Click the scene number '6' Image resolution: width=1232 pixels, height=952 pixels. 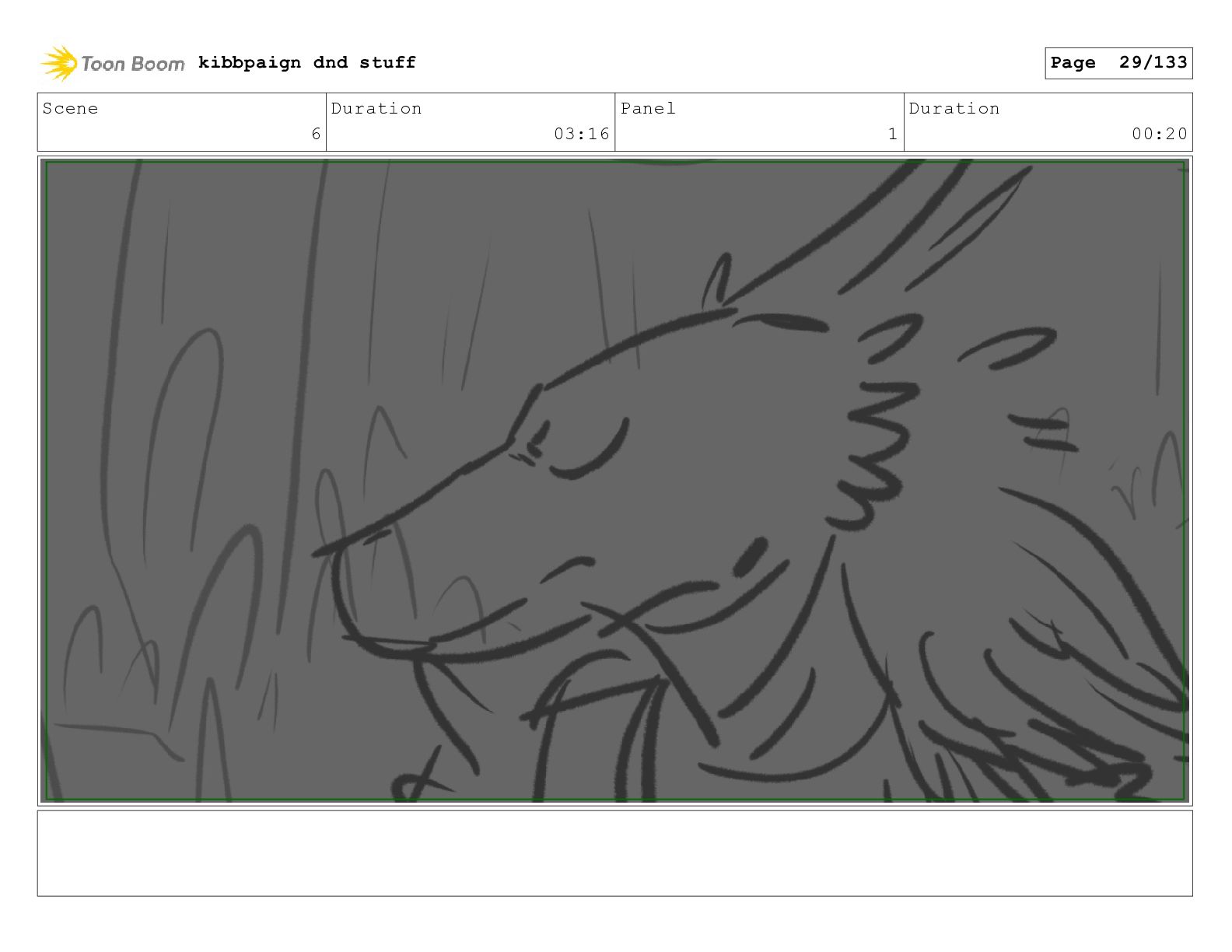coord(316,134)
